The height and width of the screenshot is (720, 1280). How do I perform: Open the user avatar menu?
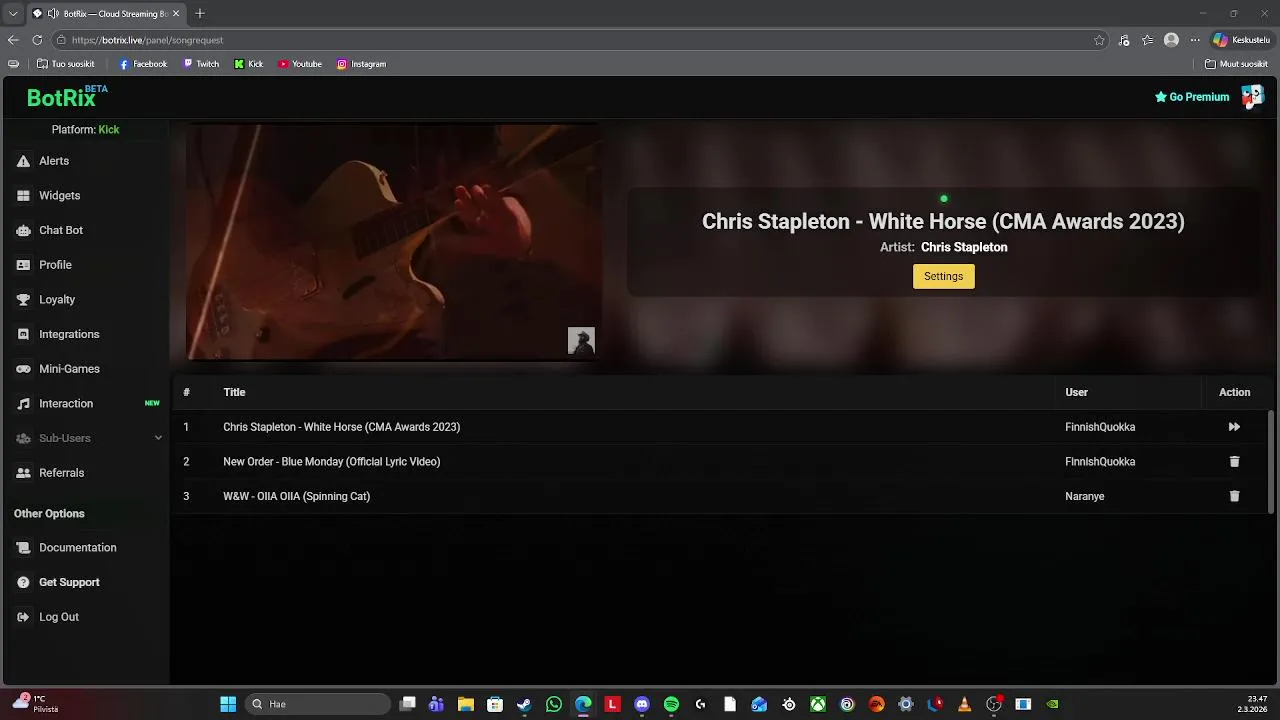click(x=1252, y=97)
